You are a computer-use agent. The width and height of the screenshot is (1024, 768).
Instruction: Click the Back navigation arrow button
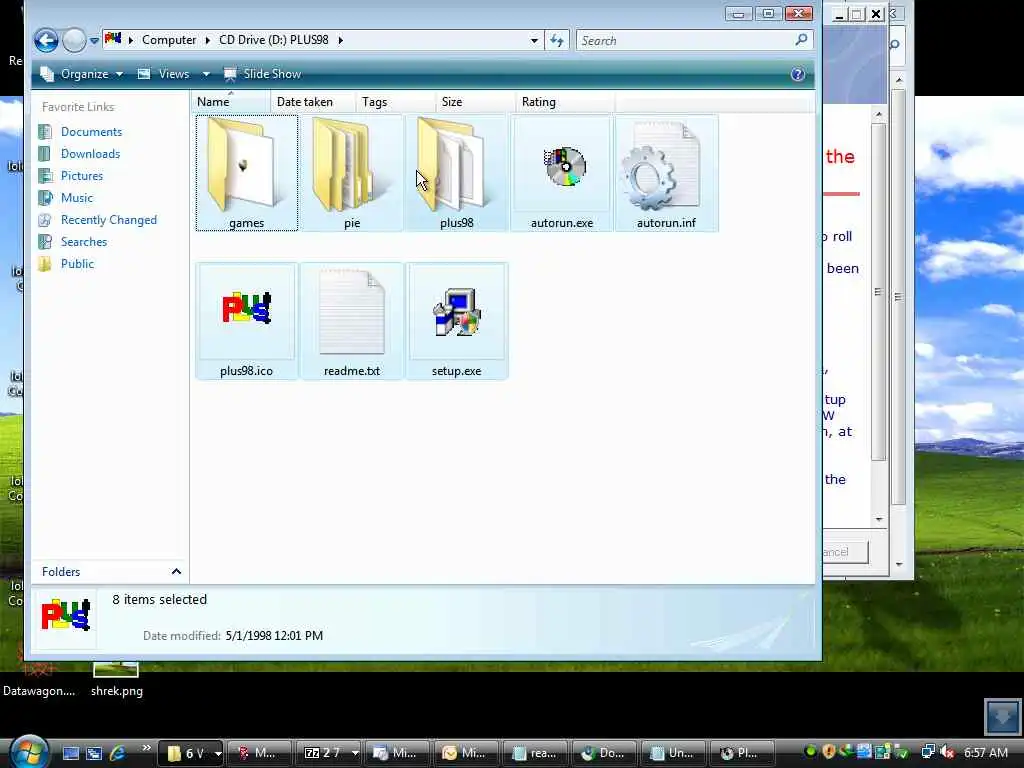[x=46, y=40]
